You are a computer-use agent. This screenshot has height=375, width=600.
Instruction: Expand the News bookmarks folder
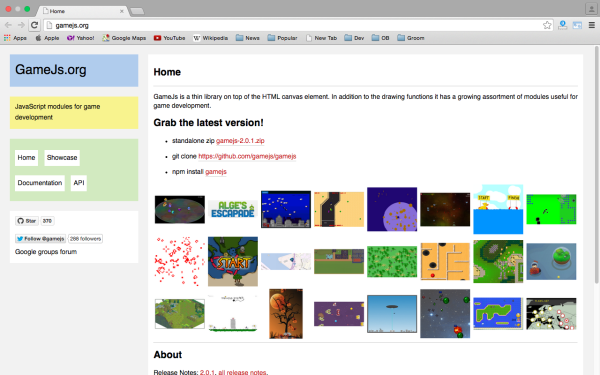pyautogui.click(x=248, y=38)
